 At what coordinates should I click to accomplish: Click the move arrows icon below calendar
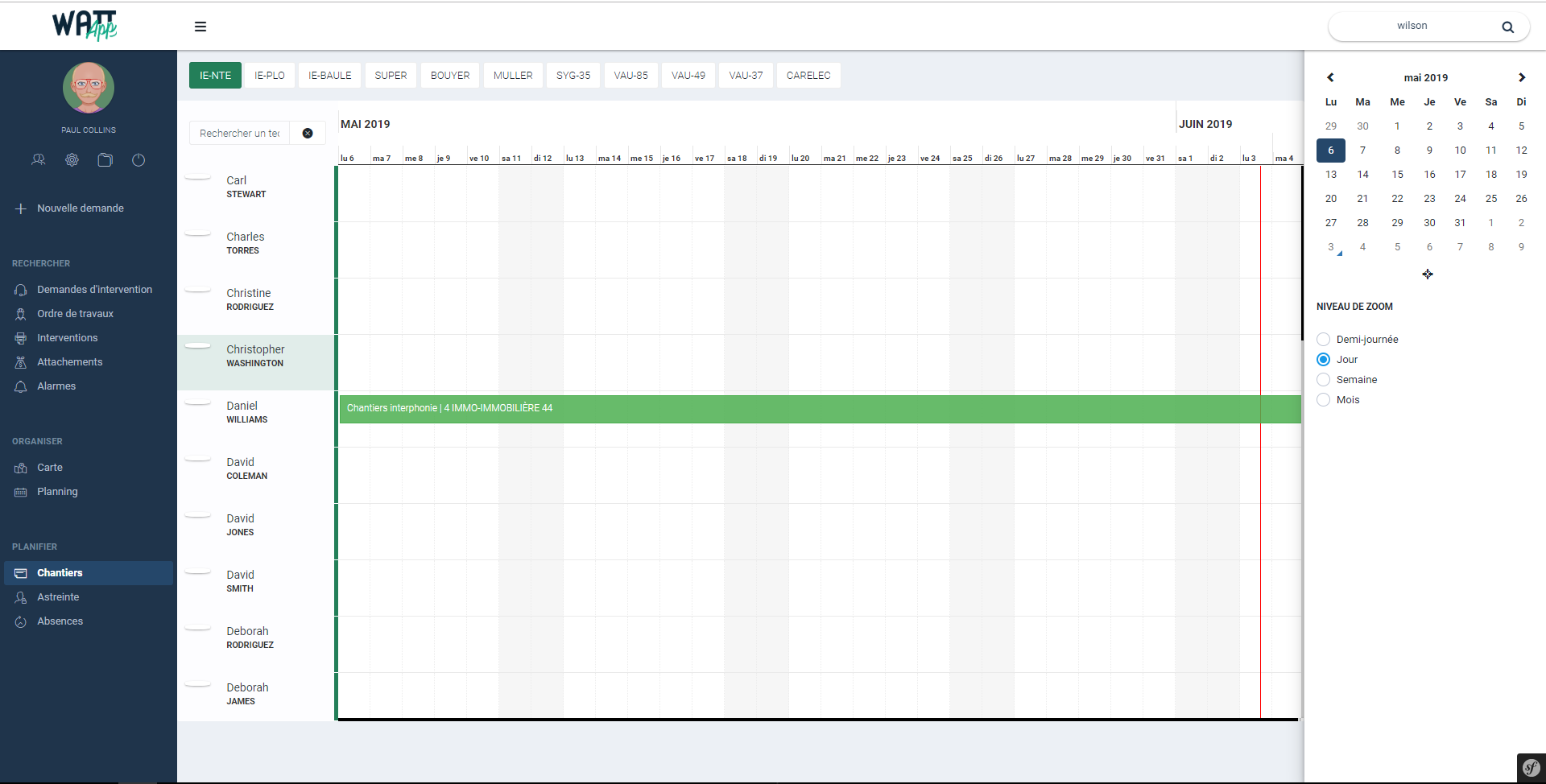click(x=1427, y=274)
